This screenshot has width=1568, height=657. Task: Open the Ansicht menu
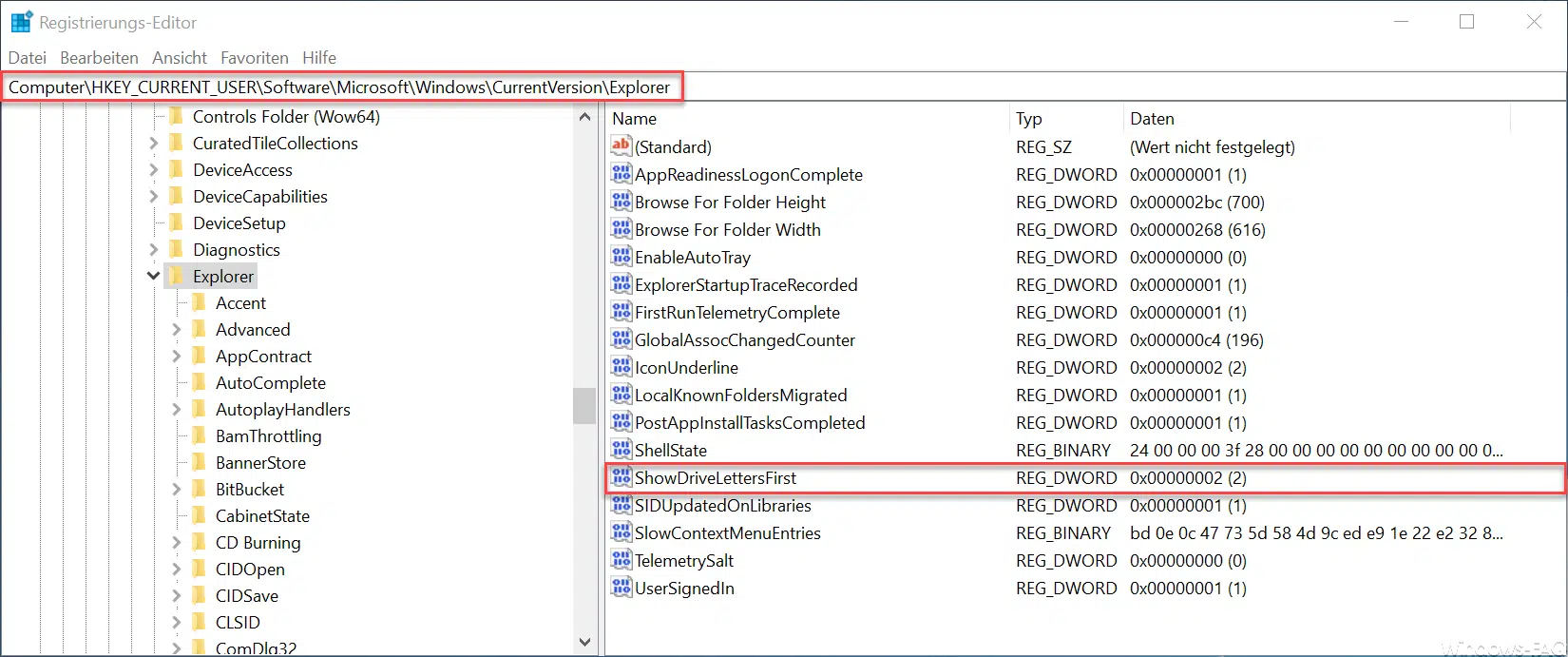pos(180,57)
